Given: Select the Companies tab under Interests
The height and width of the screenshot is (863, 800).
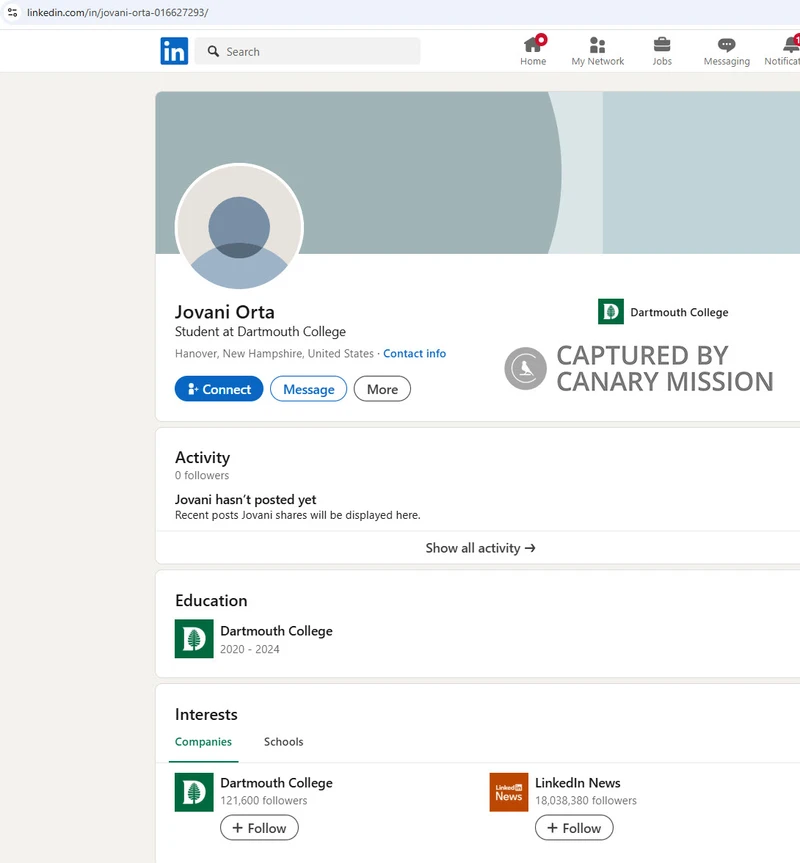Looking at the screenshot, I should tap(203, 742).
